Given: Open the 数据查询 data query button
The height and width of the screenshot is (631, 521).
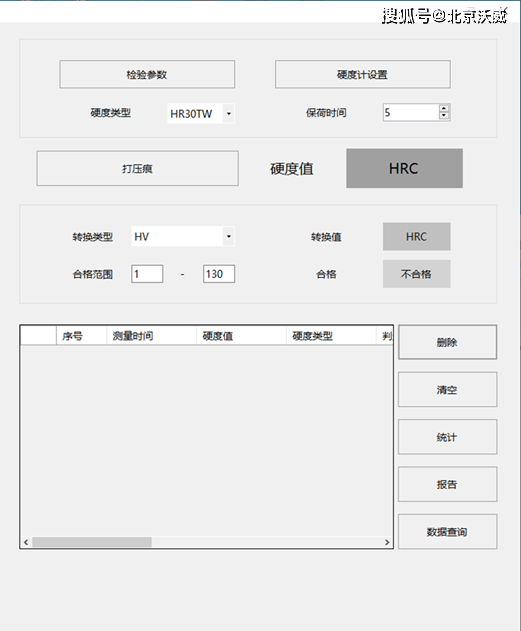Looking at the screenshot, I should [447, 532].
